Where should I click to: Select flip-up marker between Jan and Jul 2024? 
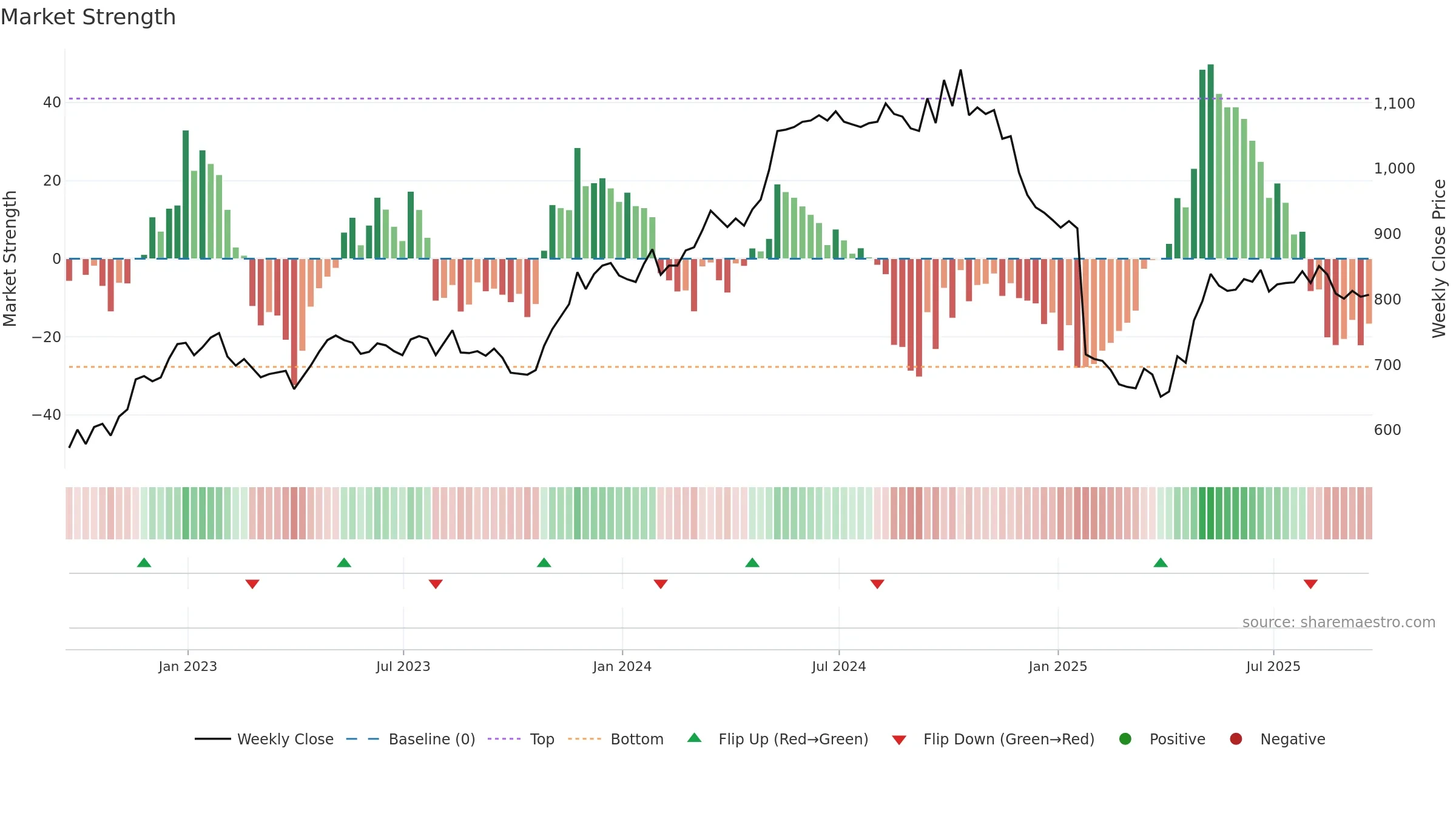tap(752, 562)
